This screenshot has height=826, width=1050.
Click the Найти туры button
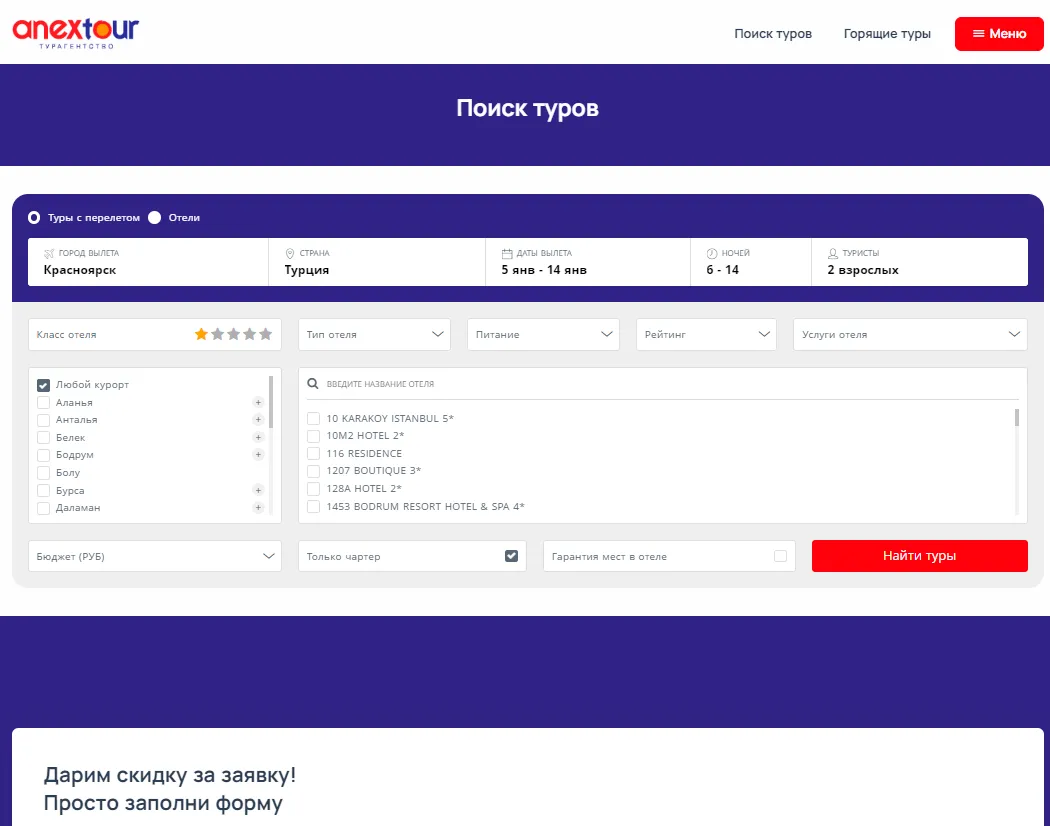coord(919,556)
